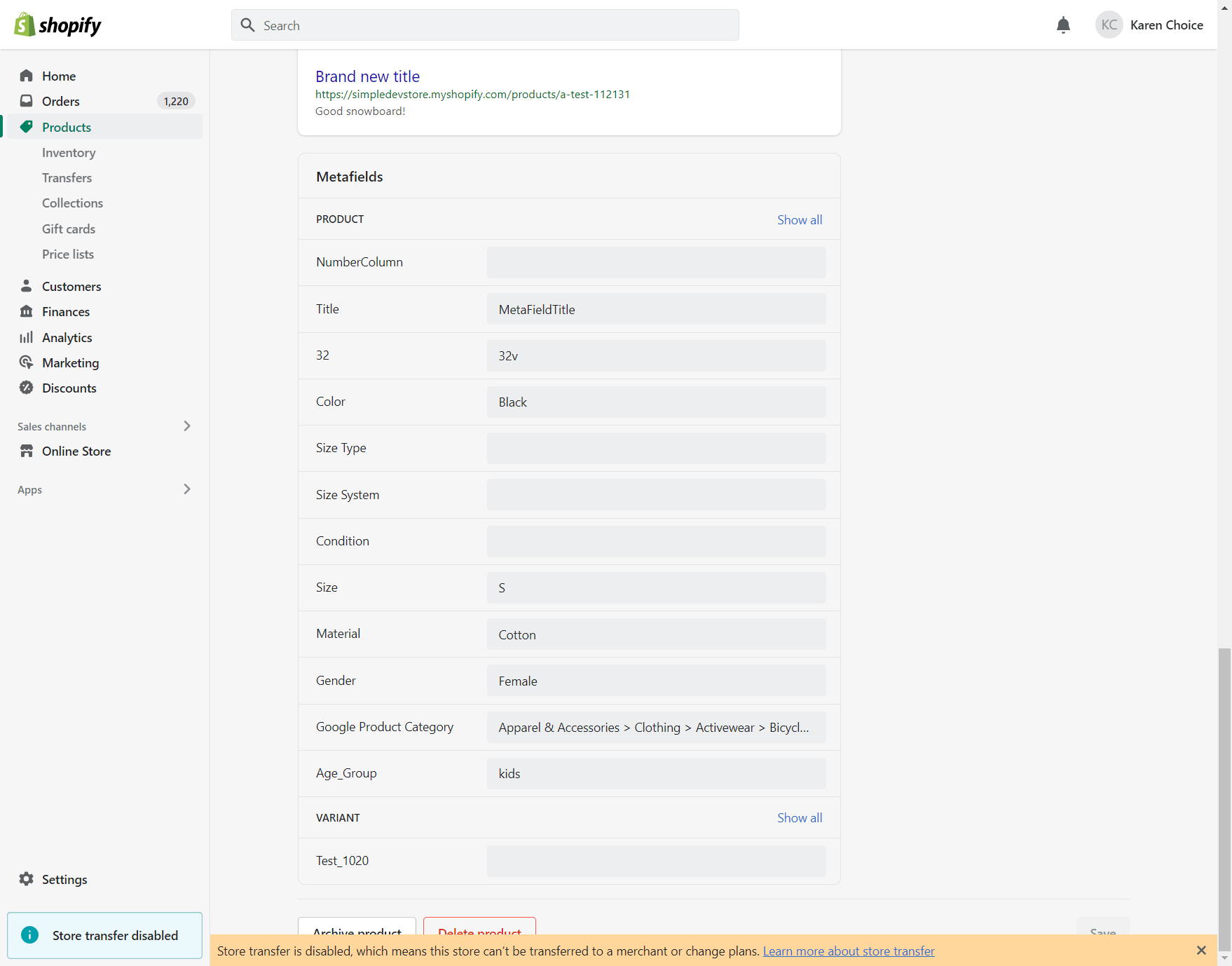Click the Finances bank icon

[27, 311]
